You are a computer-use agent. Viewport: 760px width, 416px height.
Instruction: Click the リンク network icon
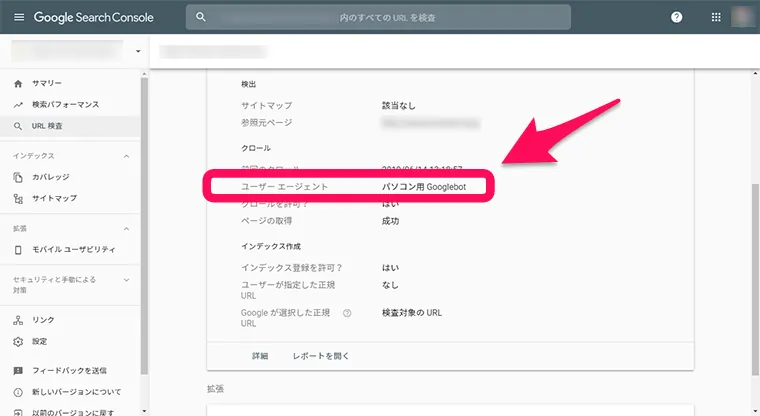[18, 320]
